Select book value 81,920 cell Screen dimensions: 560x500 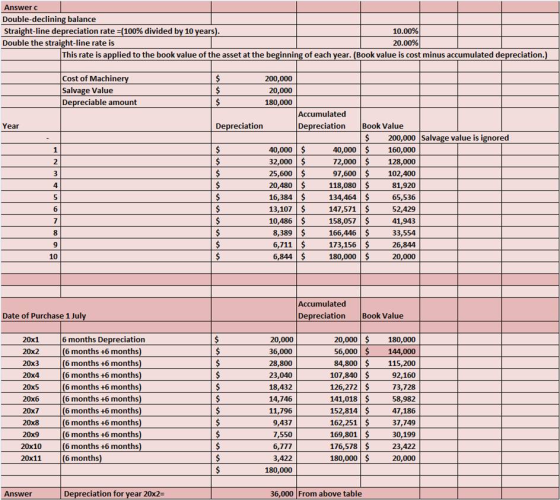coord(390,185)
